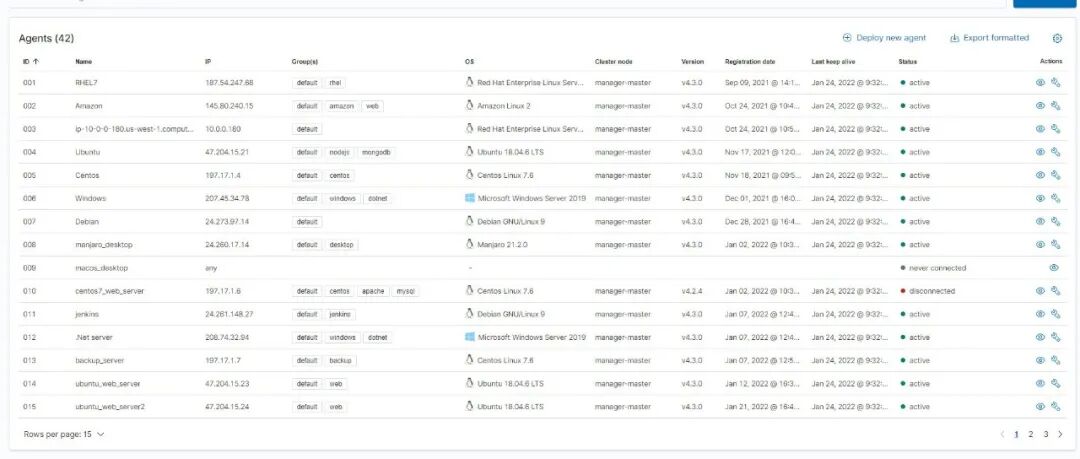Click rhel group badge in RHEL7 row
The image size is (1080, 459).
point(335,83)
